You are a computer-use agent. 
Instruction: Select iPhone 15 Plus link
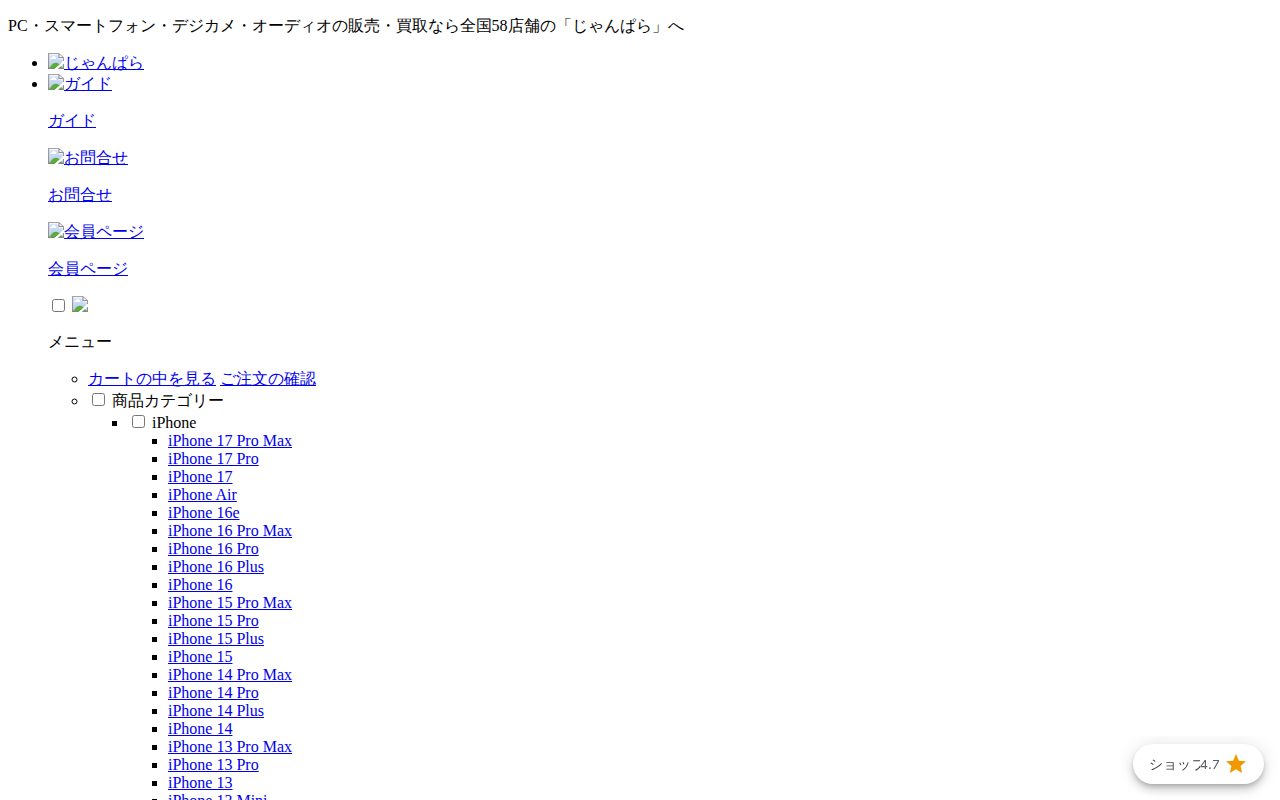pyautogui.click(x=216, y=639)
